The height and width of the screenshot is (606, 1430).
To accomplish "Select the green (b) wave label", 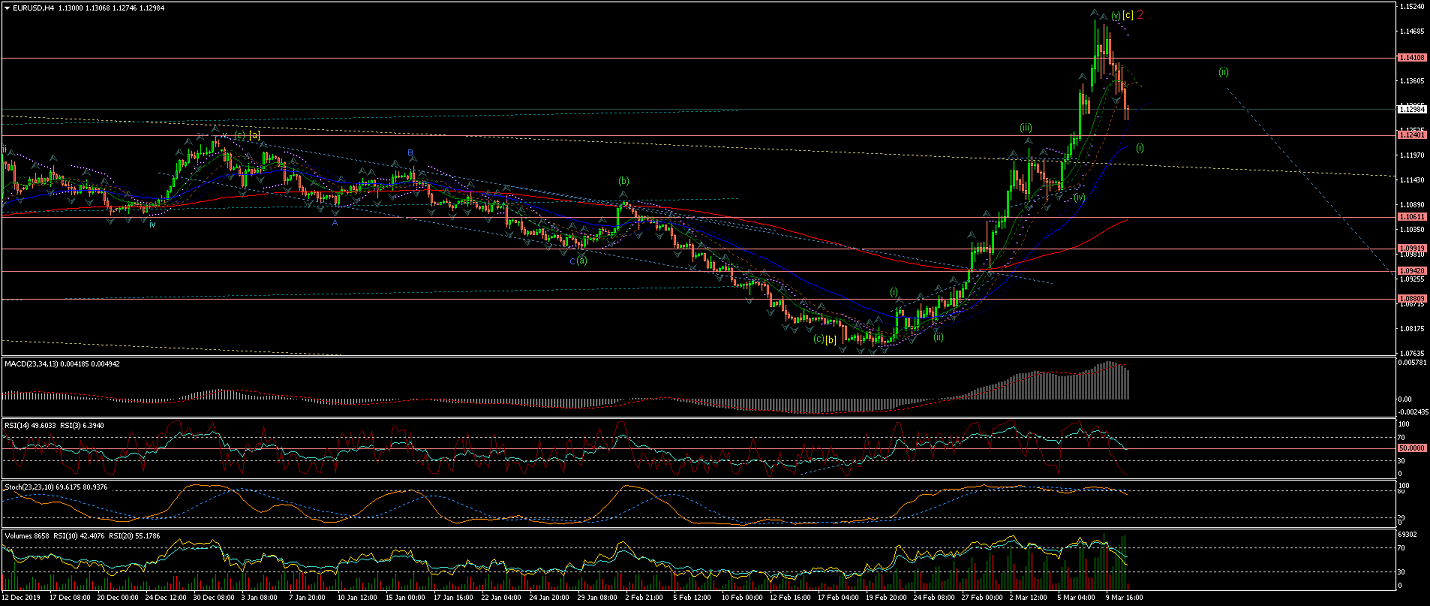I will click(624, 181).
